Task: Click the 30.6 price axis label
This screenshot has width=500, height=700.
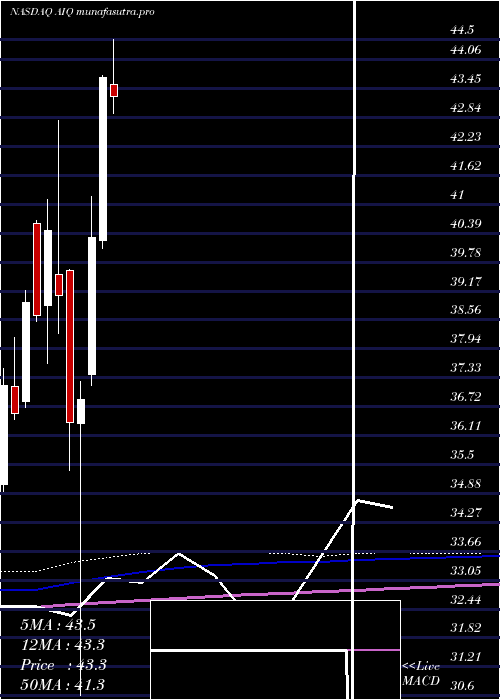Action: pos(462,686)
